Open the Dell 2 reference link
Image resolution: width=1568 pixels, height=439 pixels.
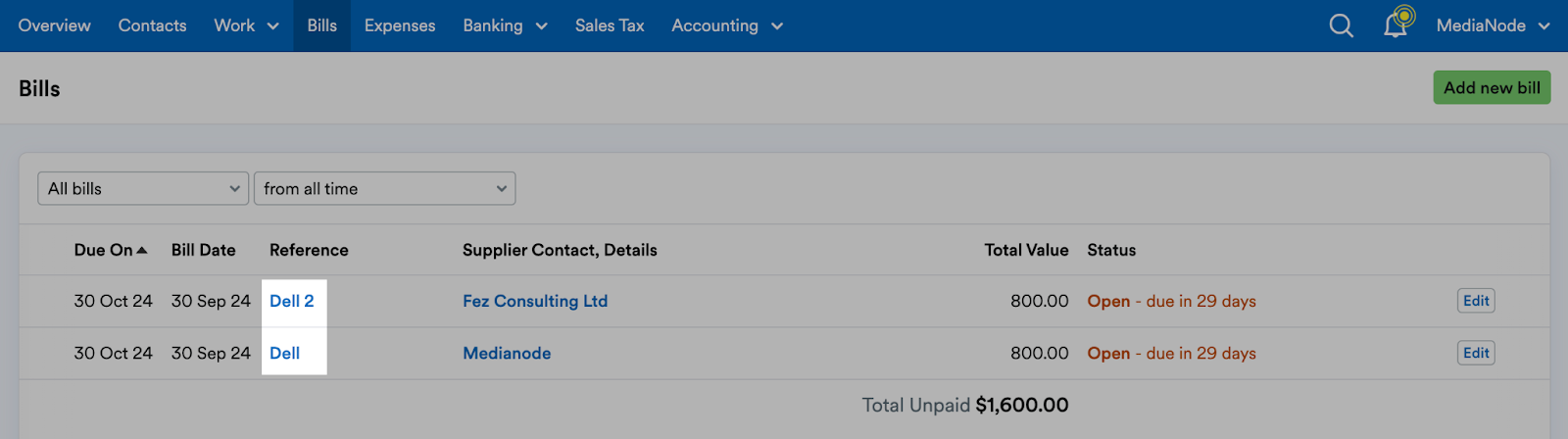[x=292, y=301]
